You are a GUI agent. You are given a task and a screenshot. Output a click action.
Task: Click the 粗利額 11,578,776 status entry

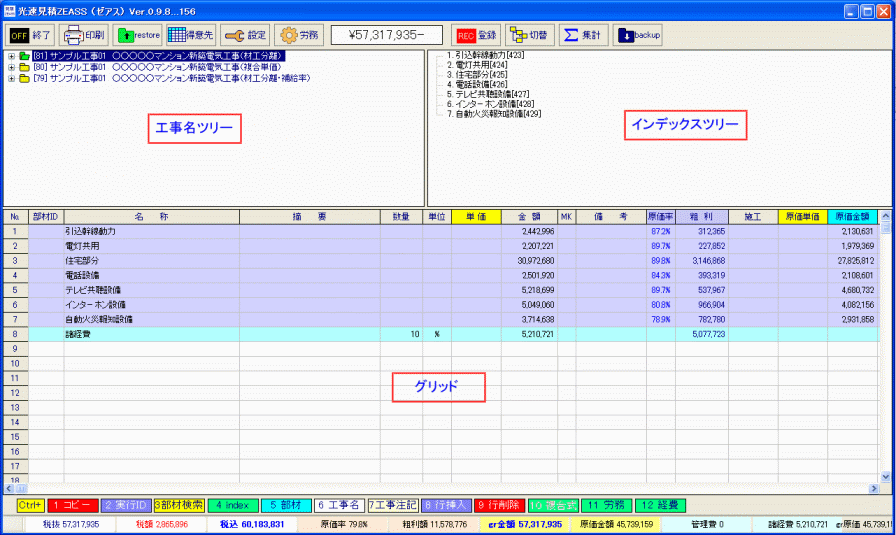(x=434, y=524)
